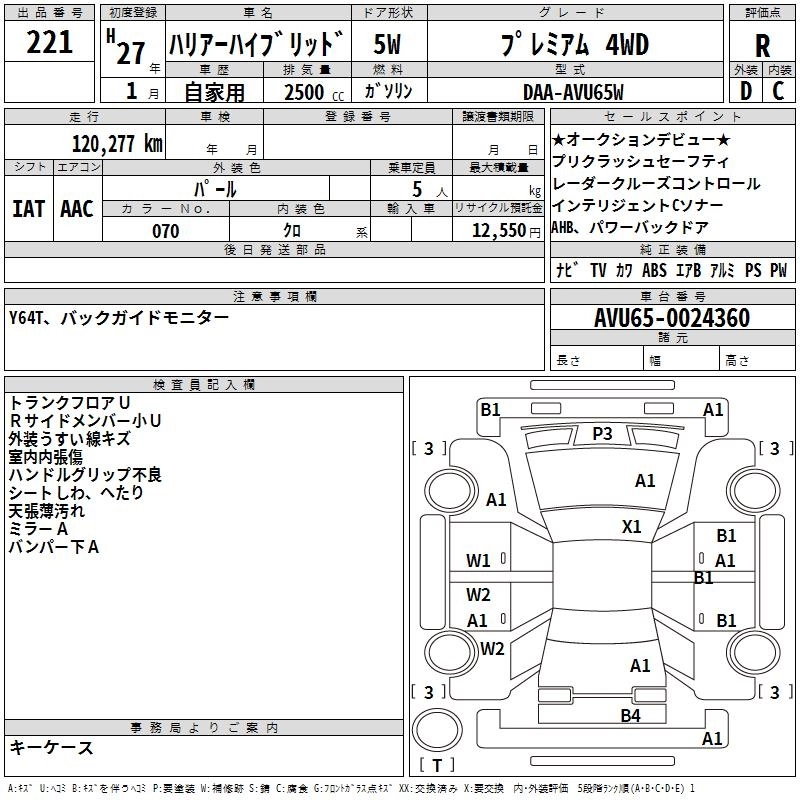This screenshot has height=800, width=800.
Task: Select the mileage value 120,277 km
Action: pyautogui.click(x=117, y=144)
